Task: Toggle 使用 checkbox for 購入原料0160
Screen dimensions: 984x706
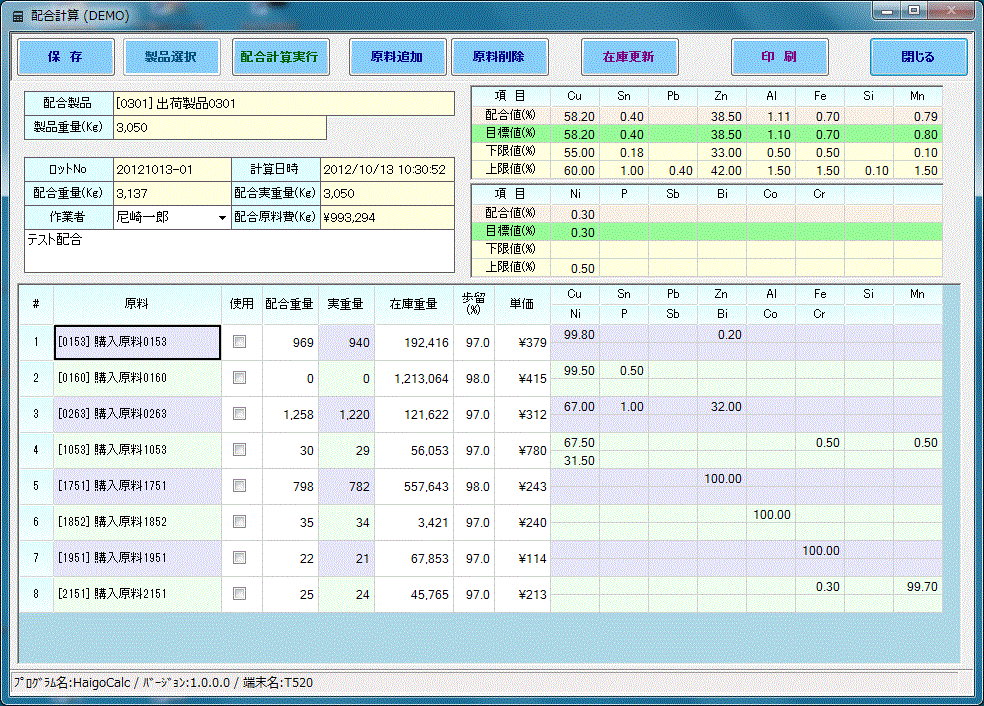Action: 239,377
